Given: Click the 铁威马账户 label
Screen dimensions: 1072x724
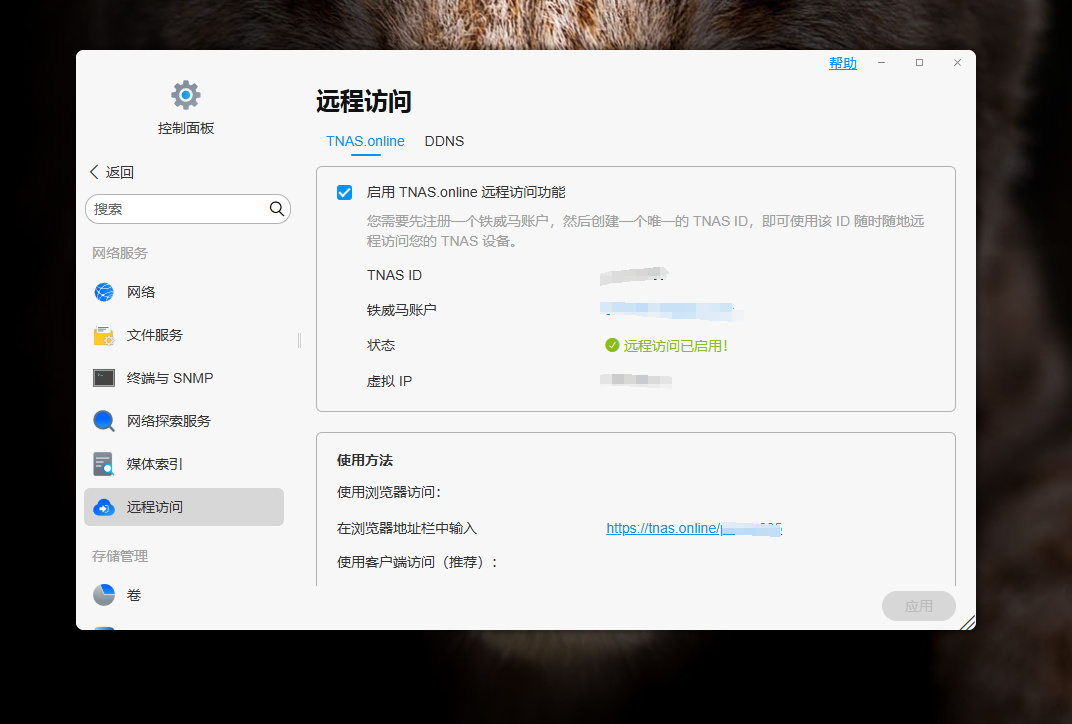Looking at the screenshot, I should [x=401, y=310].
